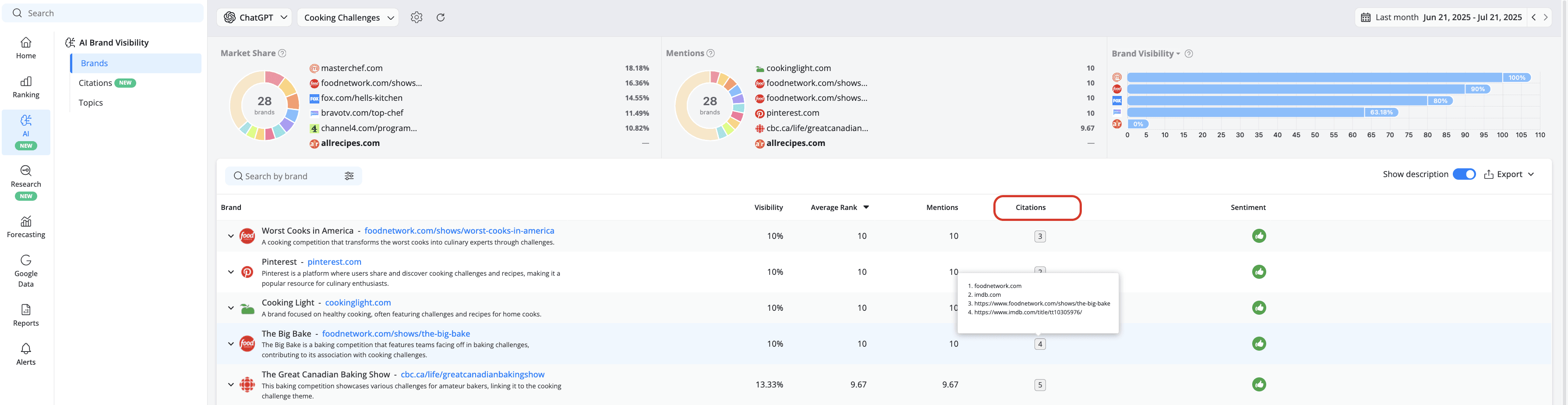Screen dimensions: 1568x405
Task: Click the thumbs-up sentiment icon for Worst Cooks in America
Action: pos(1259,236)
